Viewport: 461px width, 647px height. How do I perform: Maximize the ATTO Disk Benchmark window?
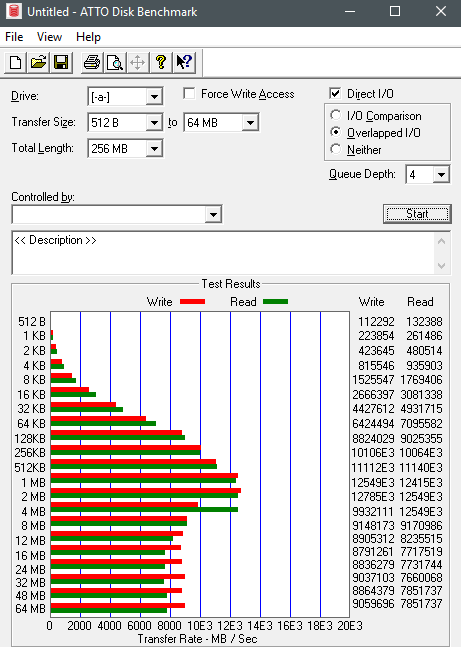coord(395,11)
